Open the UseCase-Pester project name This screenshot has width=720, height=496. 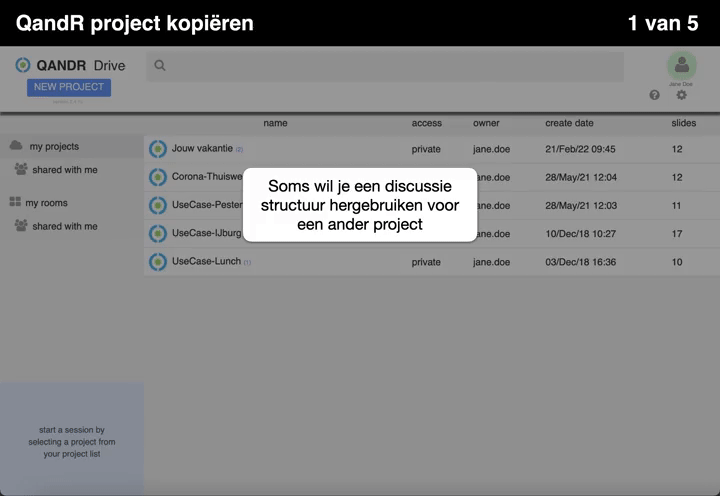click(x=207, y=205)
